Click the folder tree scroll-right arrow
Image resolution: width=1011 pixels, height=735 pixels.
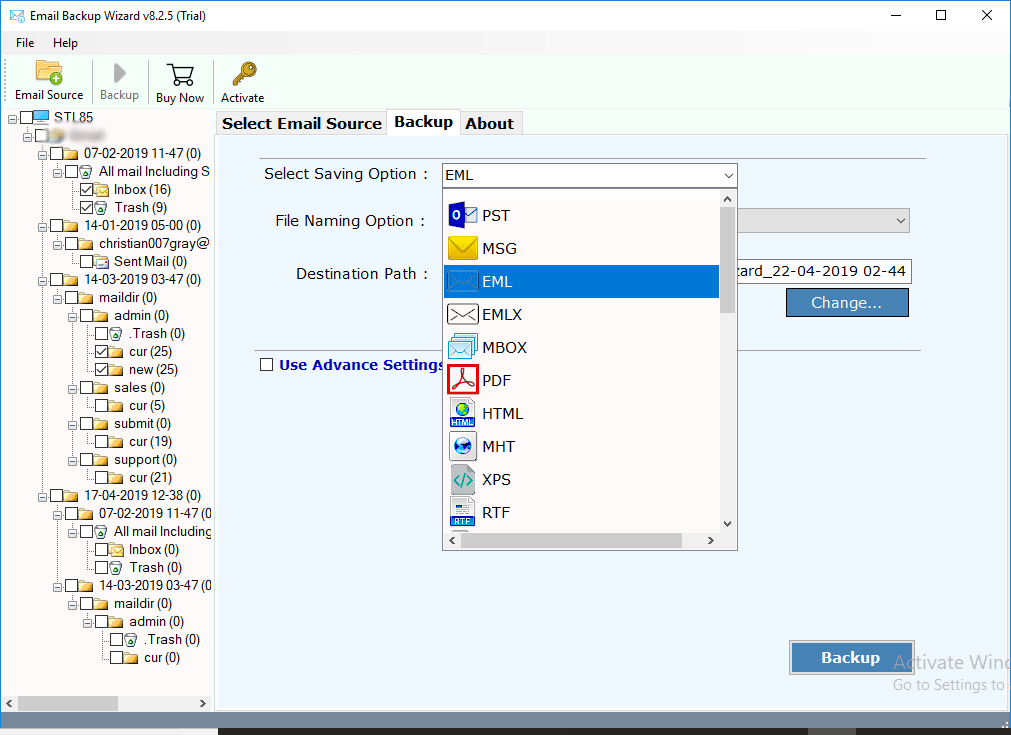203,703
